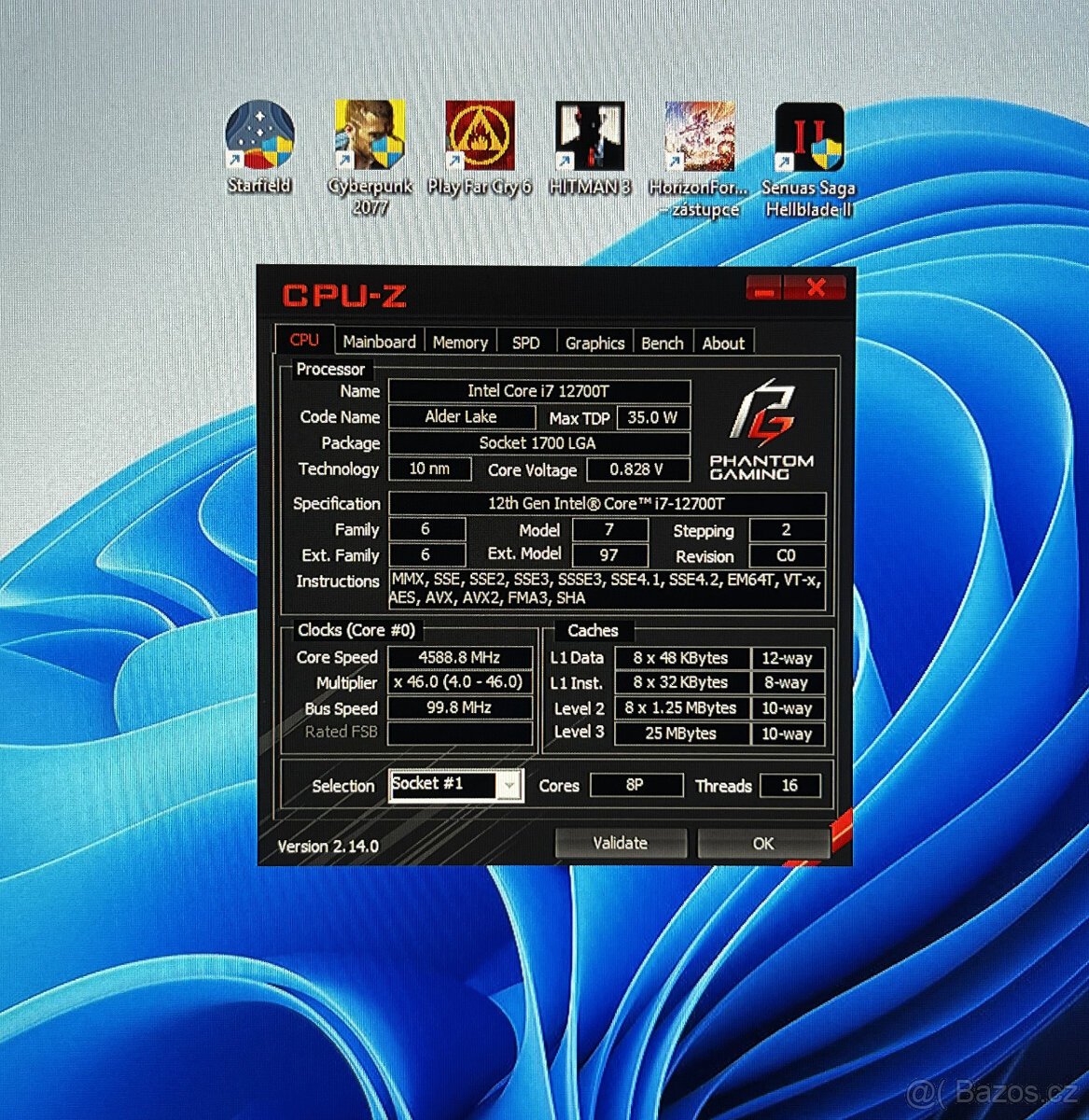The image size is (1089, 1120).
Task: Open the Play Far Cry 6 shortcut
Action: [478, 135]
